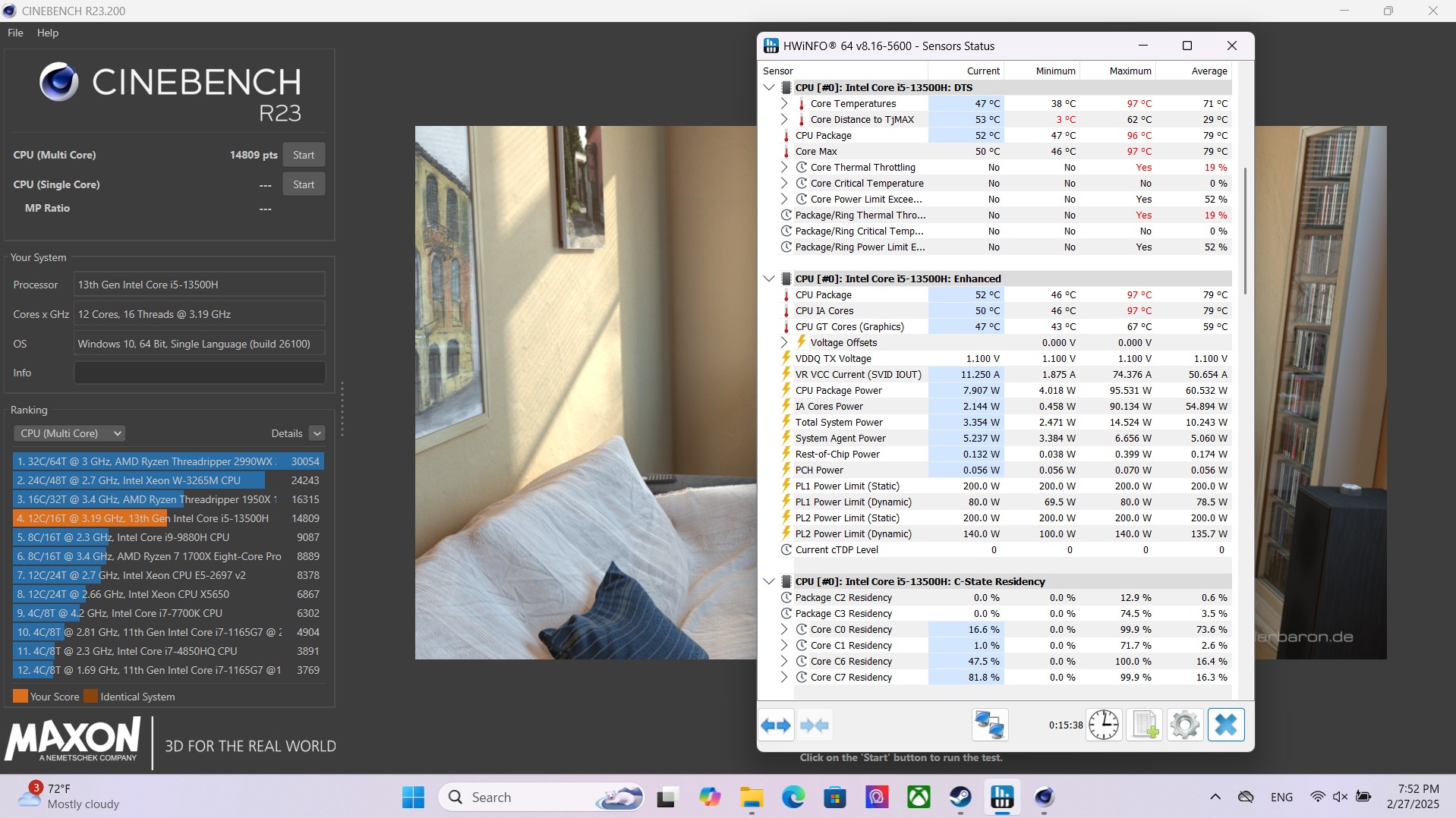1456x818 pixels.
Task: Start the CPU Multi Core test
Action: 304,155
